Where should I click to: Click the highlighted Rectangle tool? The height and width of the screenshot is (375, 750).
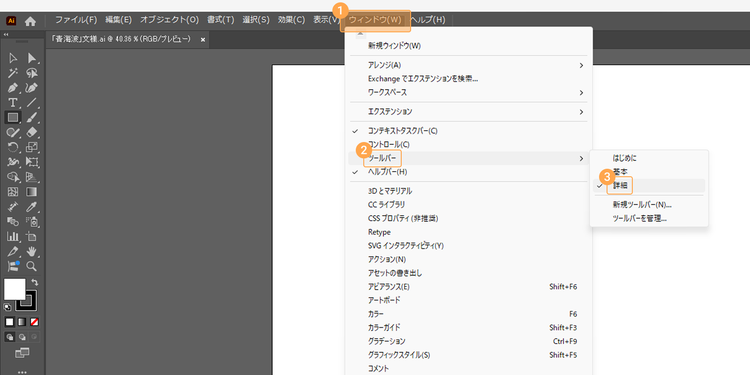pyautogui.click(x=13, y=118)
